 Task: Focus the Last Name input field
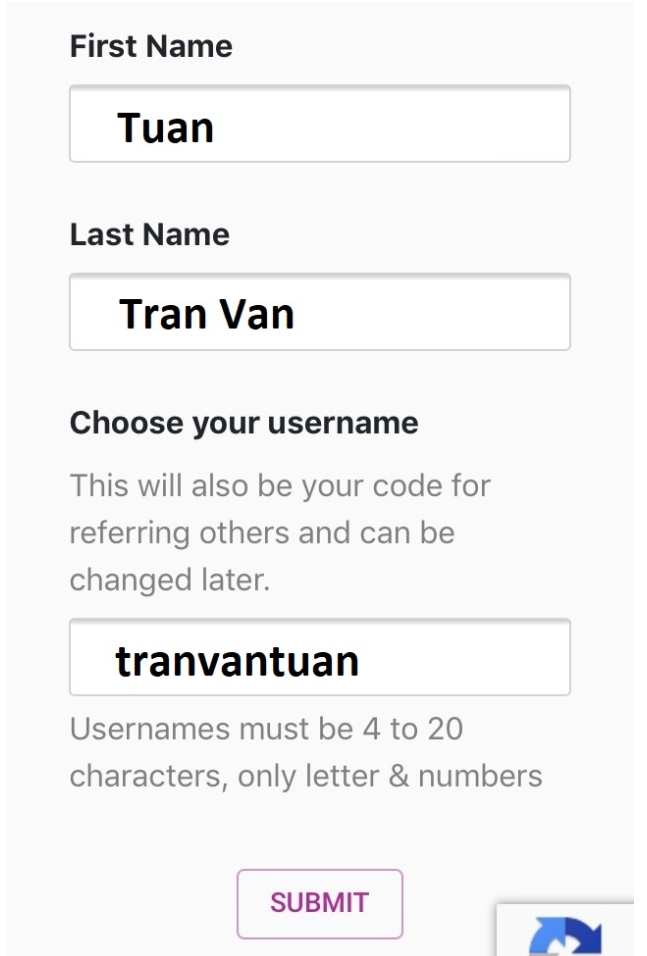pyautogui.click(x=319, y=312)
